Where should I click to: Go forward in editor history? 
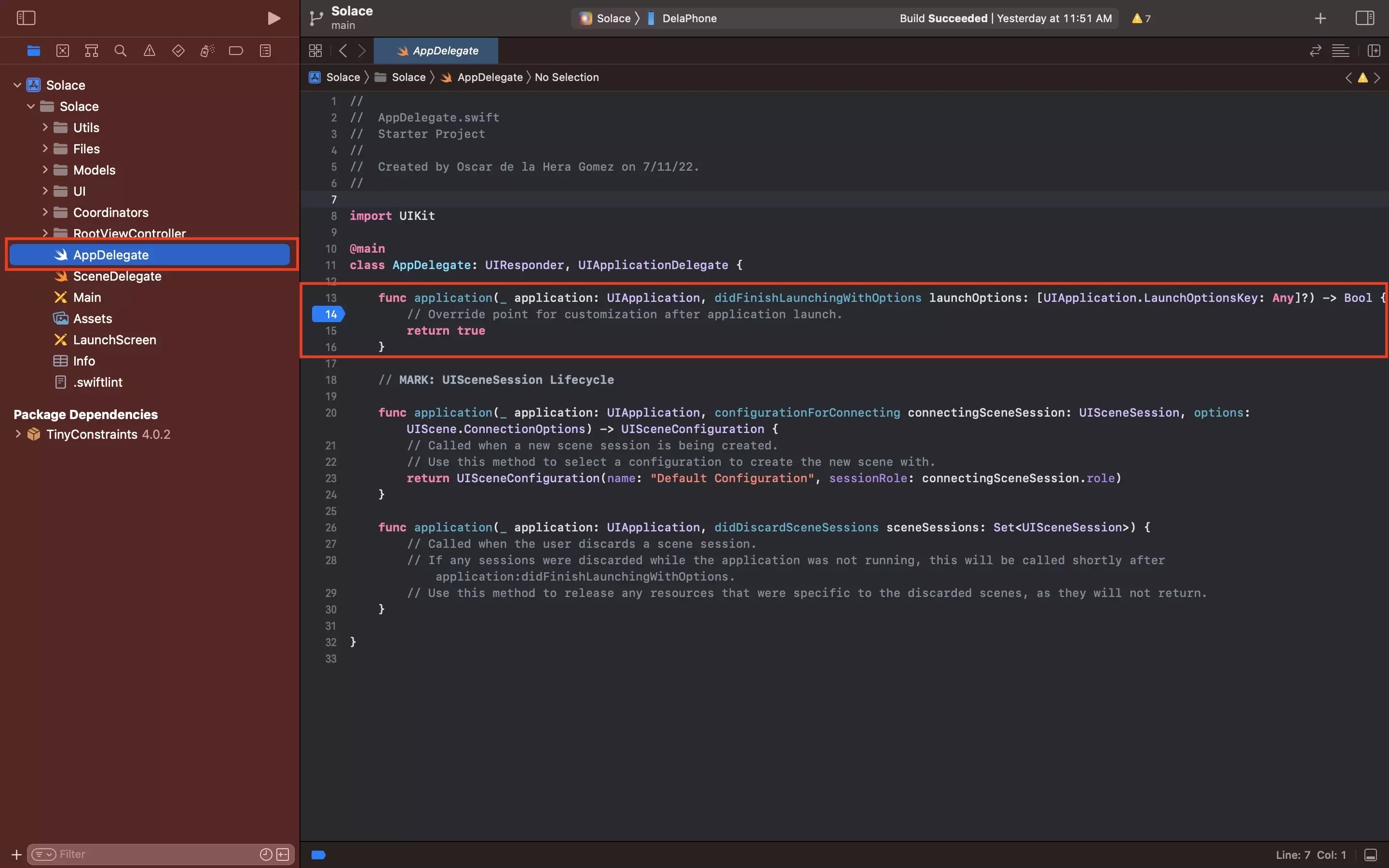362,51
